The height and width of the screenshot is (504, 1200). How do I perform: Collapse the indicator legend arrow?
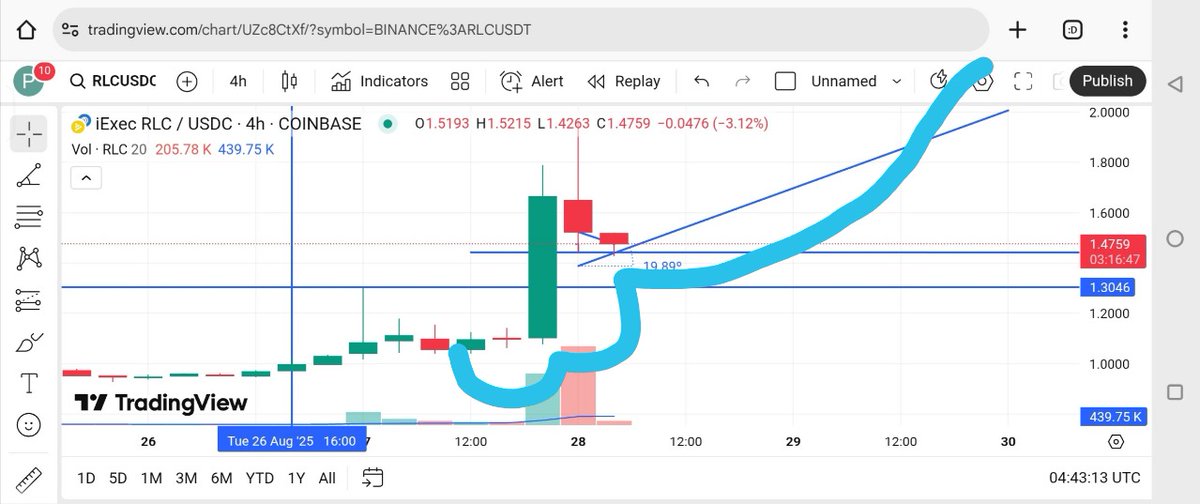click(86, 178)
